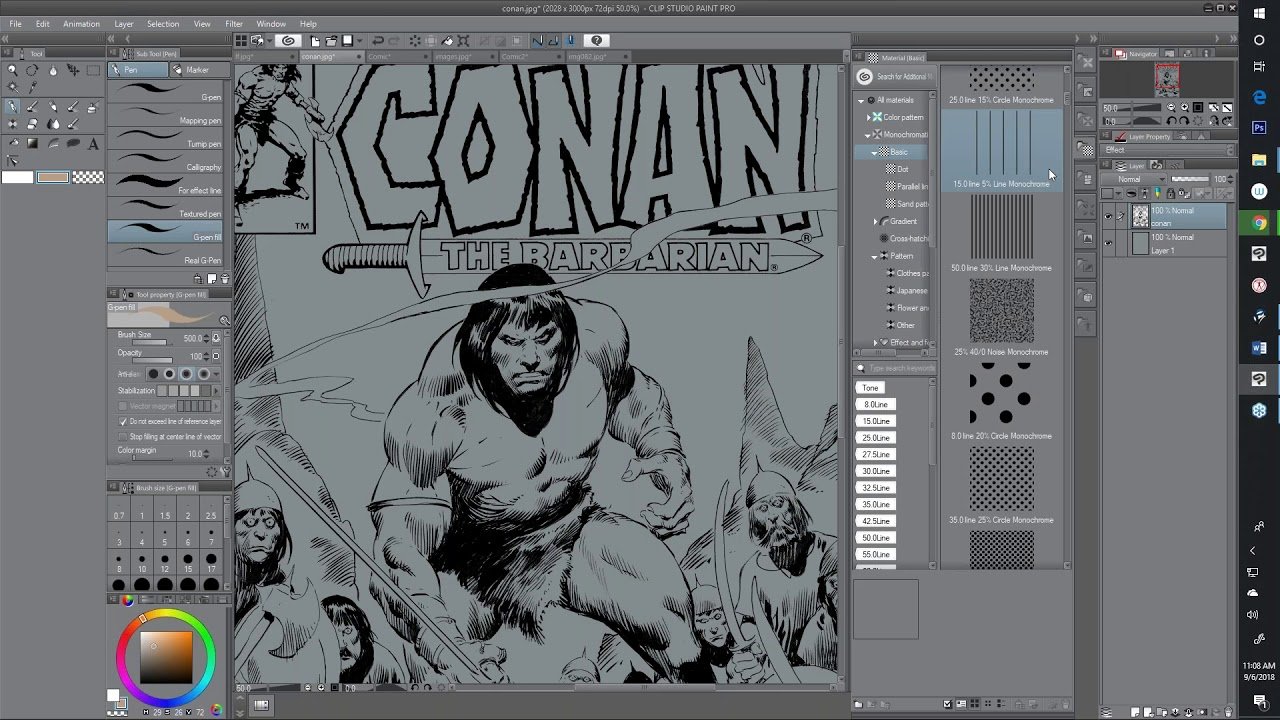This screenshot has height=720, width=1280.
Task: Select the Pen tool in tool palette
Action: 12,107
